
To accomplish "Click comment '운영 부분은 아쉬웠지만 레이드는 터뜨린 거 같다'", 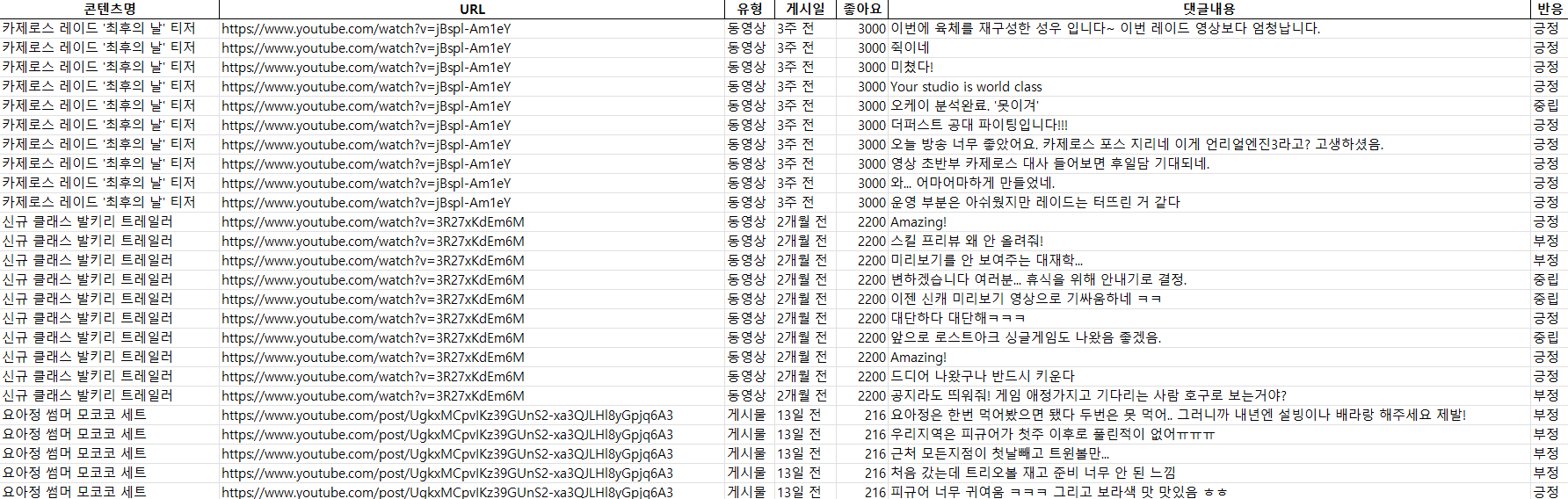I will point(1035,202).
